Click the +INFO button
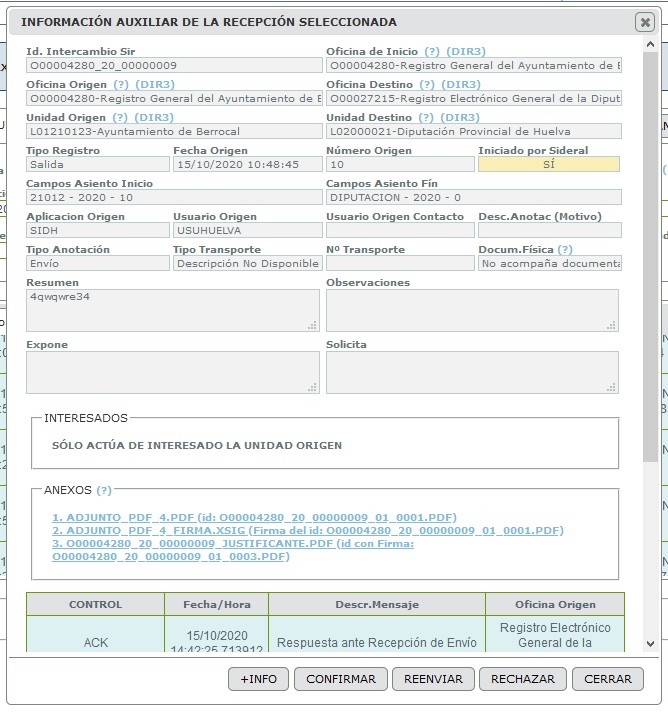The height and width of the screenshot is (712, 668). (258, 679)
